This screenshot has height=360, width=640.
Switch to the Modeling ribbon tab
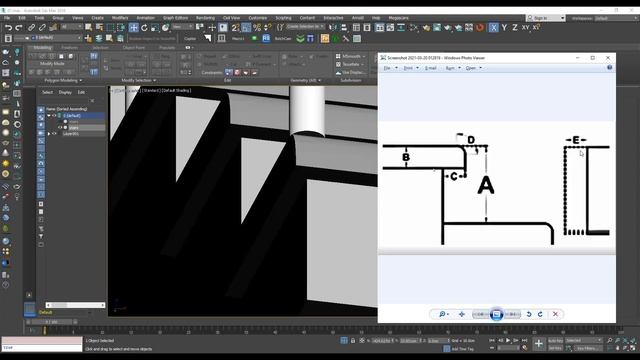tap(42, 48)
